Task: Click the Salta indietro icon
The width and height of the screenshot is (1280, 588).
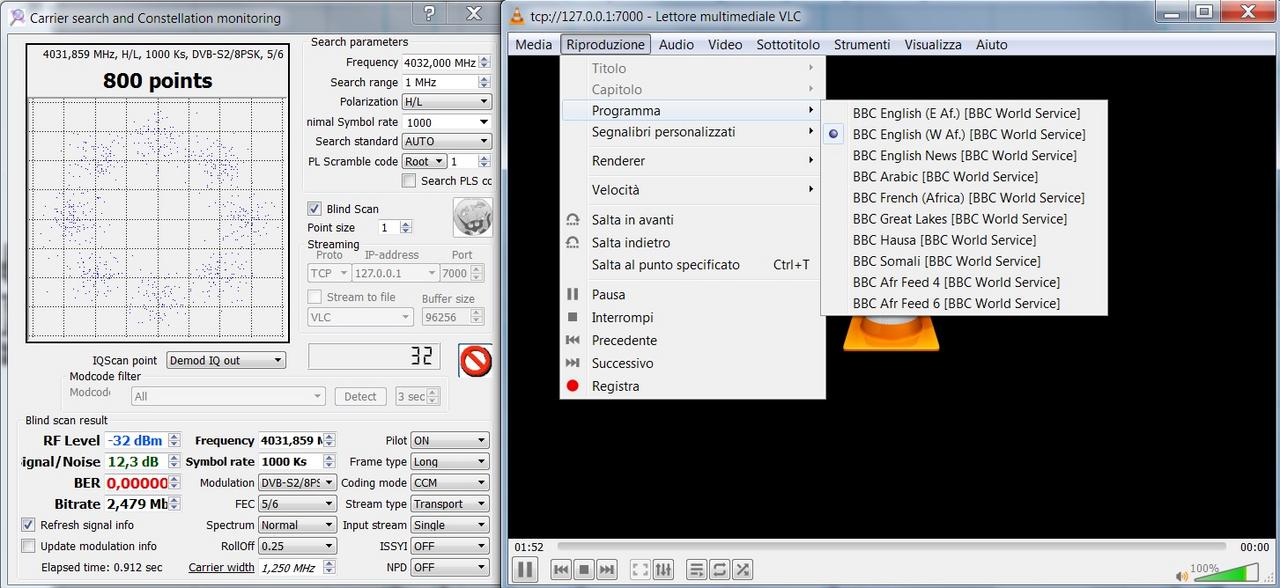Action: click(573, 243)
